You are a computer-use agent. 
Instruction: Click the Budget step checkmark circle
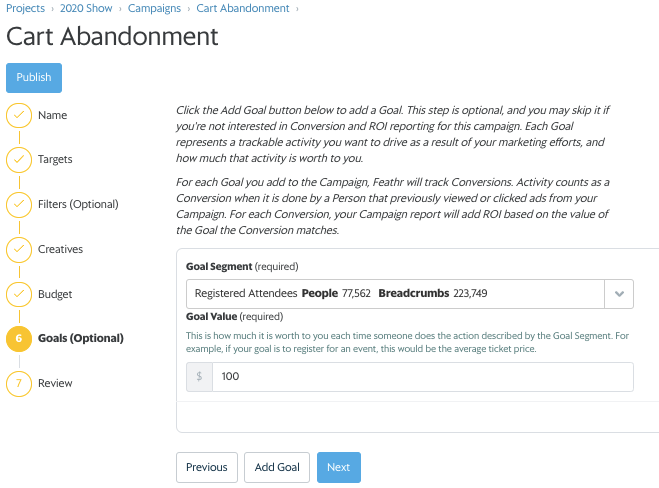19,294
